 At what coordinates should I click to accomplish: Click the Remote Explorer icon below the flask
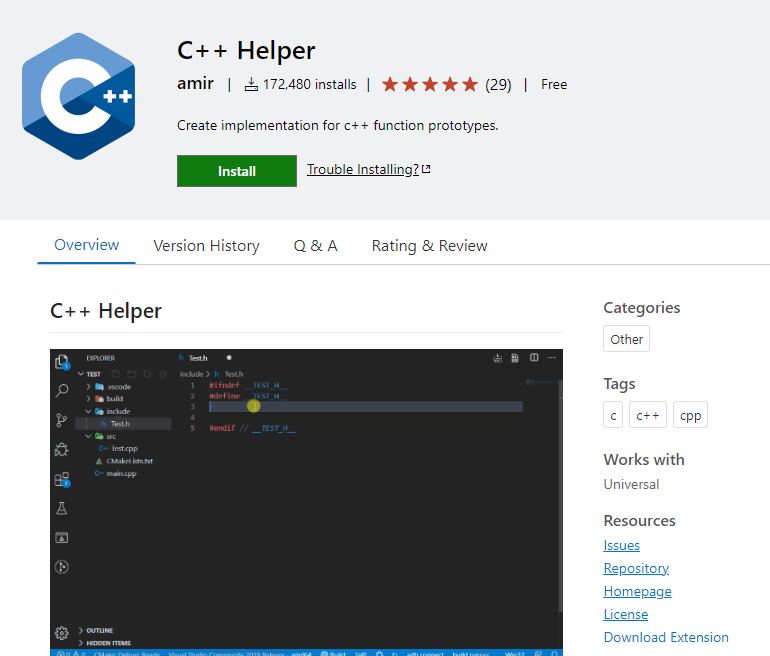[x=61, y=538]
